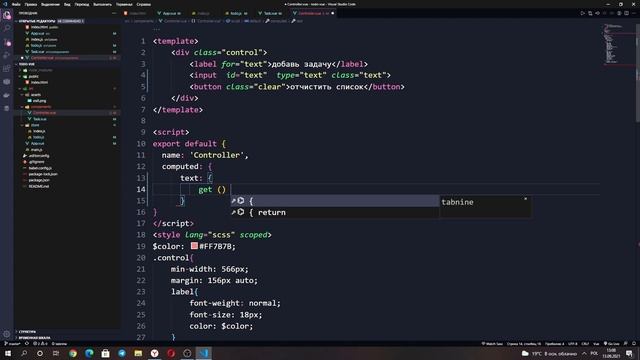Open the Вид menu

tap(67, 4)
